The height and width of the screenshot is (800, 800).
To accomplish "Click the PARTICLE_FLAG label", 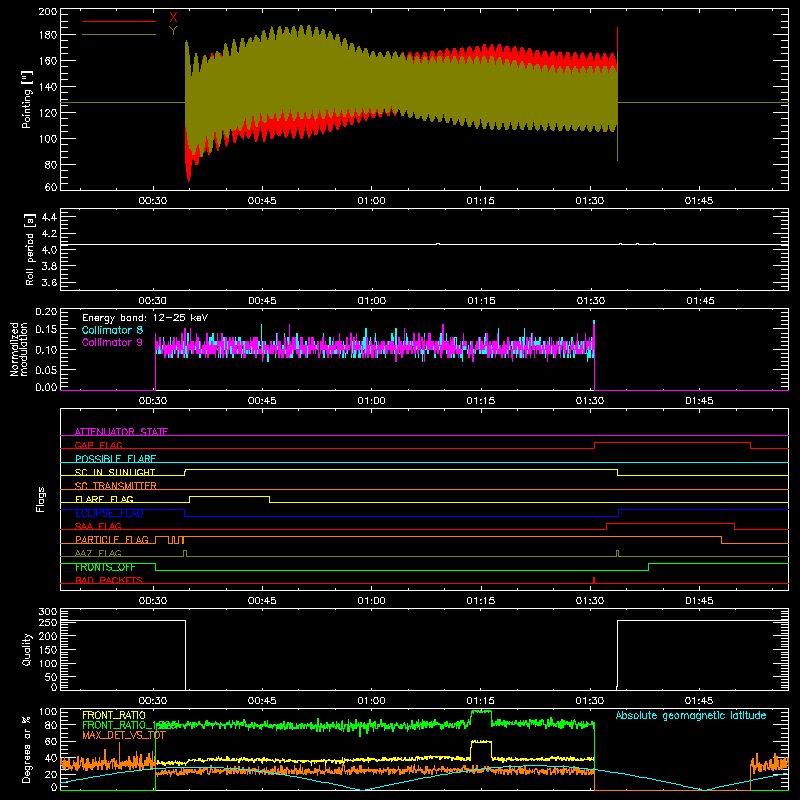I will point(112,540).
